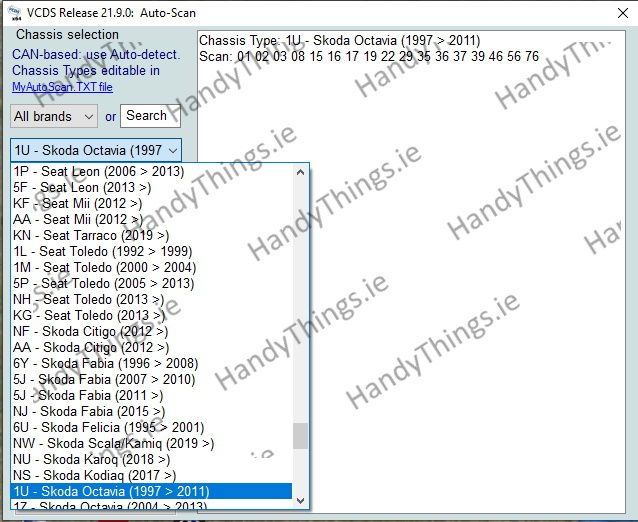Viewport: 638px width, 522px height.
Task: Select 5J - Skoda Fabia (2007 > 2010)
Action: 151,380
